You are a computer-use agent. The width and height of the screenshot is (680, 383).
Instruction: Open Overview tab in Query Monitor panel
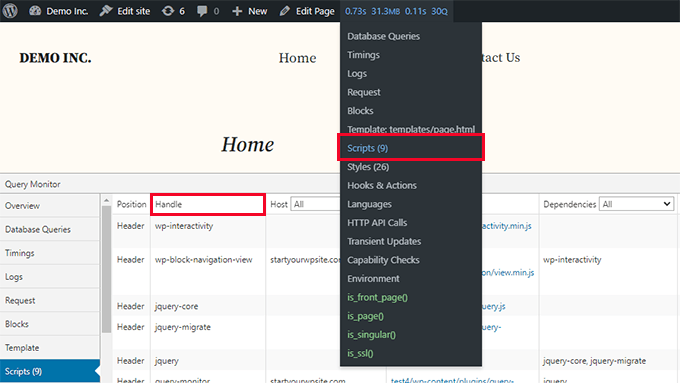50,206
